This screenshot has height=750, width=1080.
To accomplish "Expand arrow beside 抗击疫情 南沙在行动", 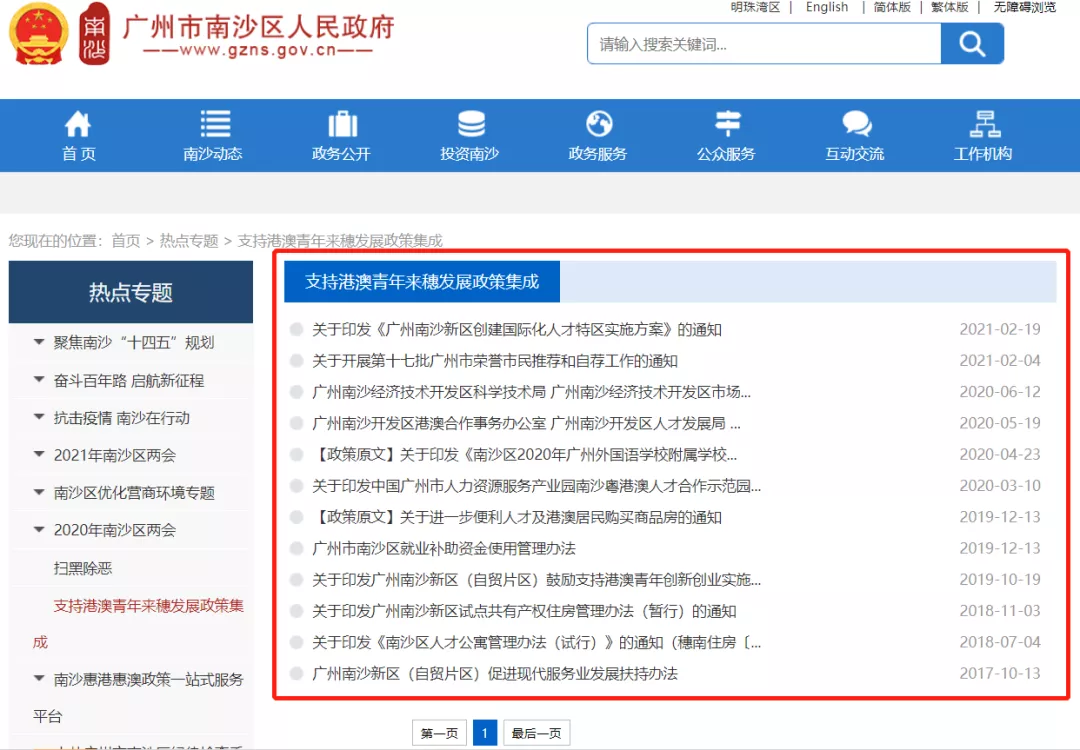I will click(x=39, y=417).
